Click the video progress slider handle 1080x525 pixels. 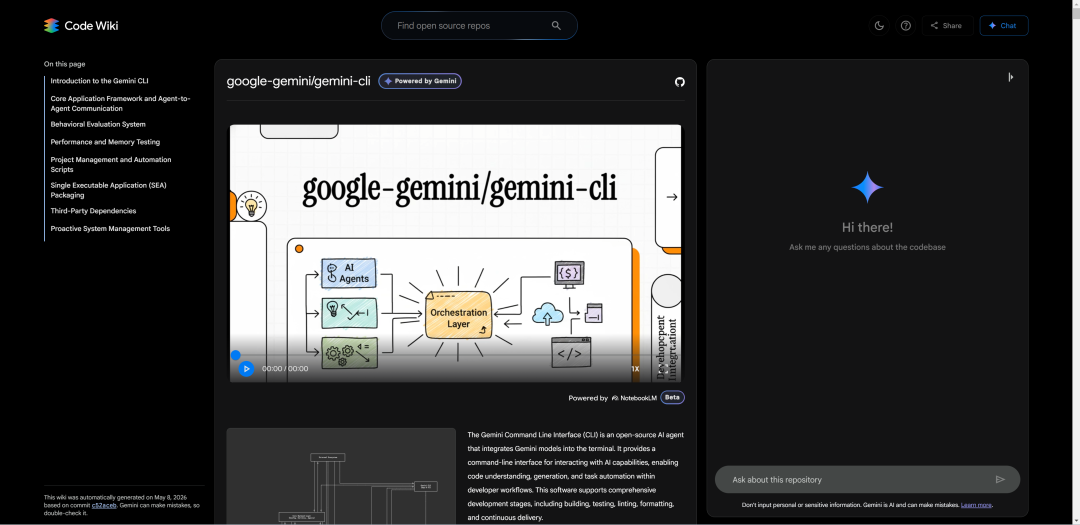point(236,355)
